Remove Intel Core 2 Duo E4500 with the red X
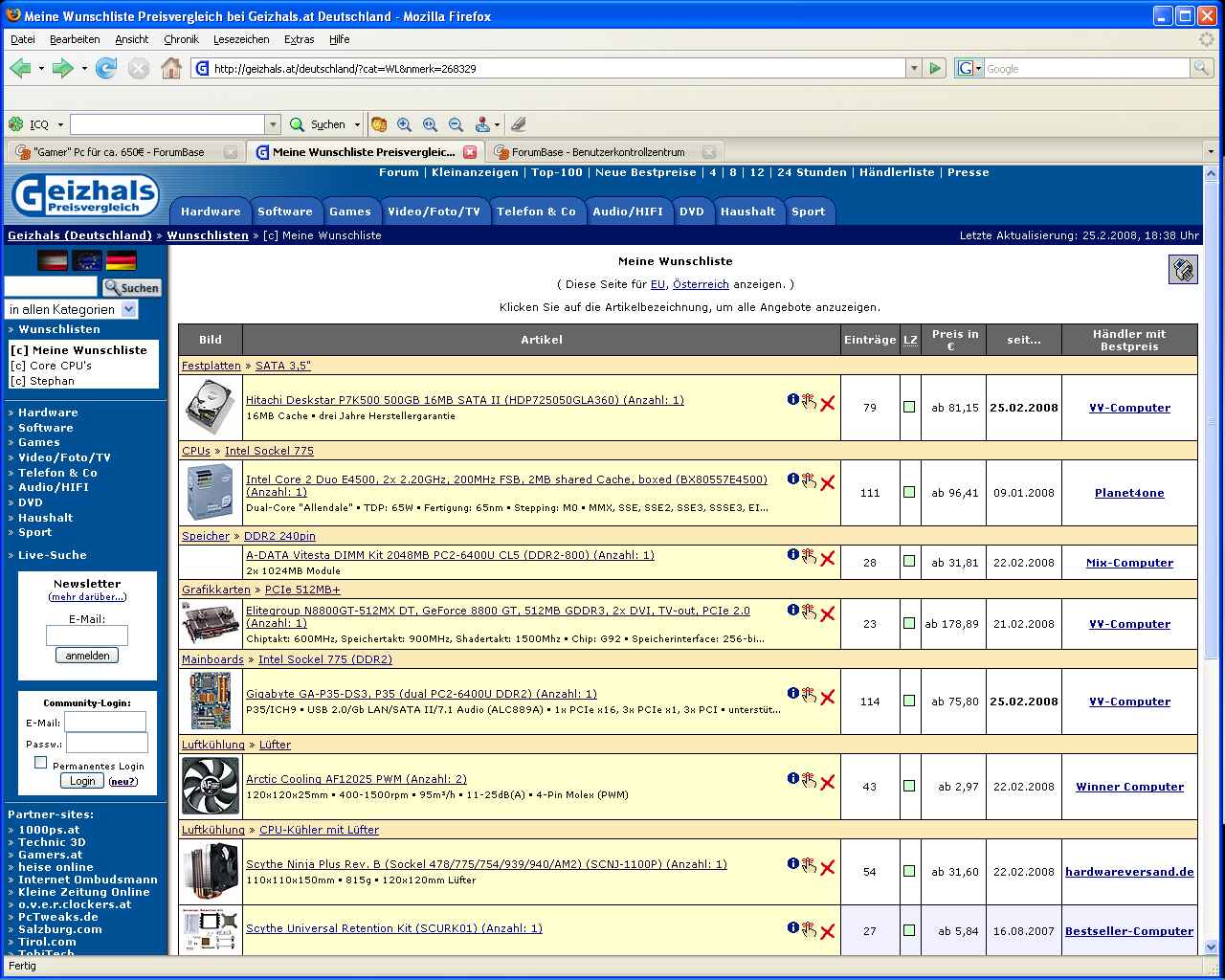The height and width of the screenshot is (980, 1225). (828, 483)
